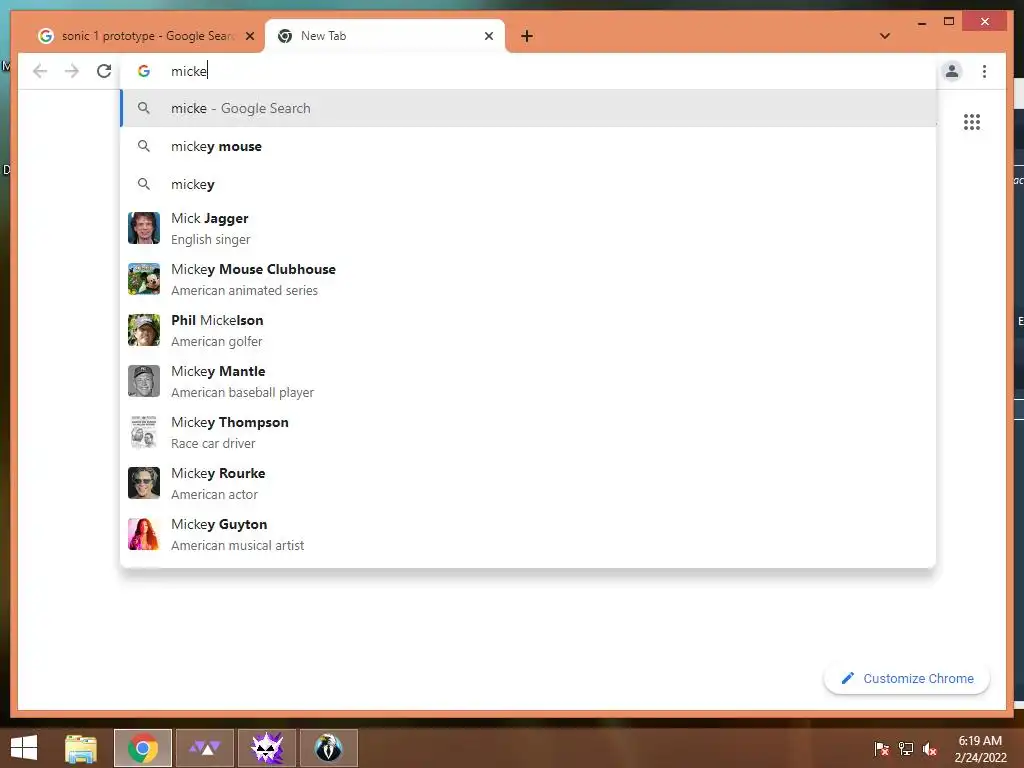Click the Chrome icon in the taskbar
Image resolution: width=1024 pixels, height=768 pixels.
[x=143, y=748]
